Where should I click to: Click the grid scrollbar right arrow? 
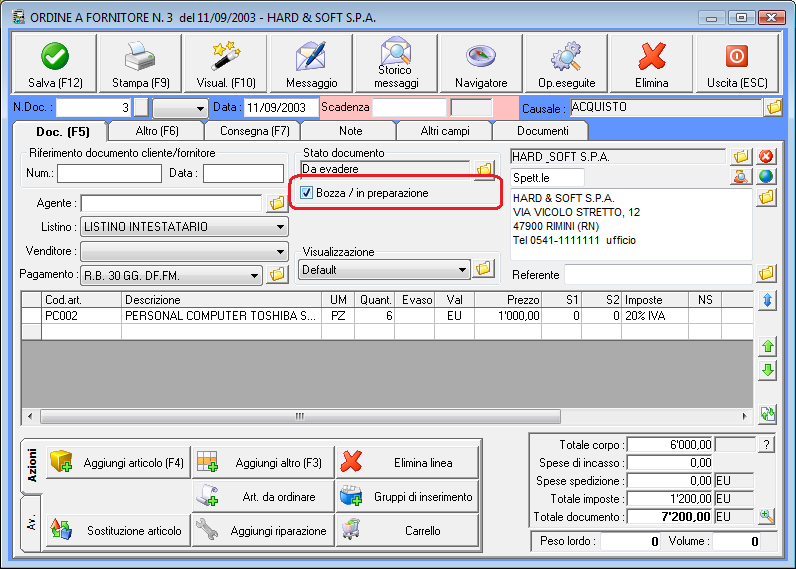tap(744, 416)
